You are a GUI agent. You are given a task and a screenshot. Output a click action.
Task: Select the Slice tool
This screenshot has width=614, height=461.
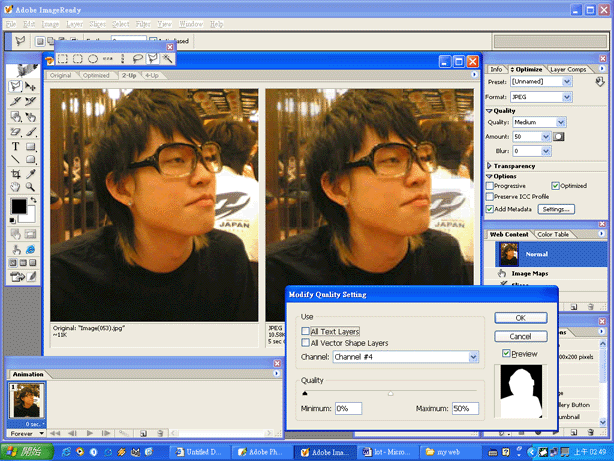tap(15, 101)
